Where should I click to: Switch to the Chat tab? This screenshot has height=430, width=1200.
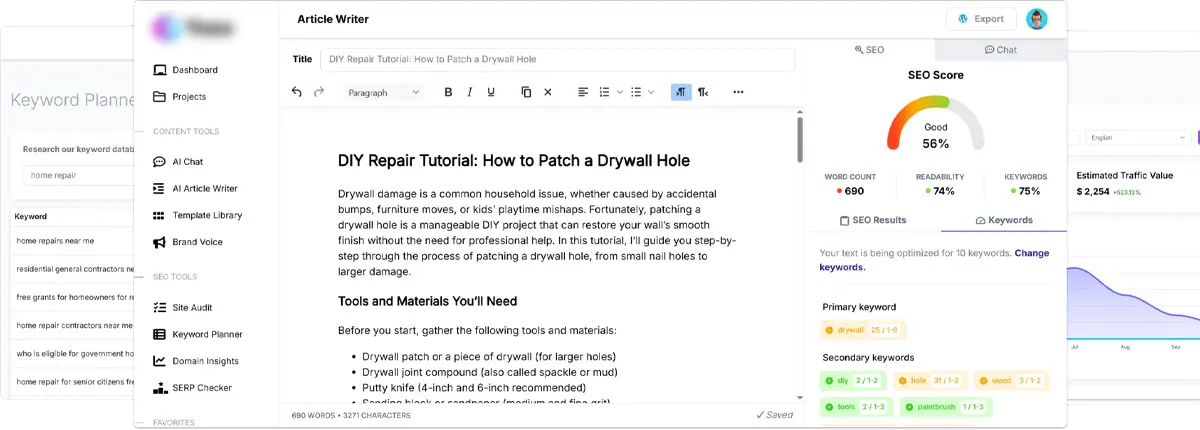tap(1000, 49)
